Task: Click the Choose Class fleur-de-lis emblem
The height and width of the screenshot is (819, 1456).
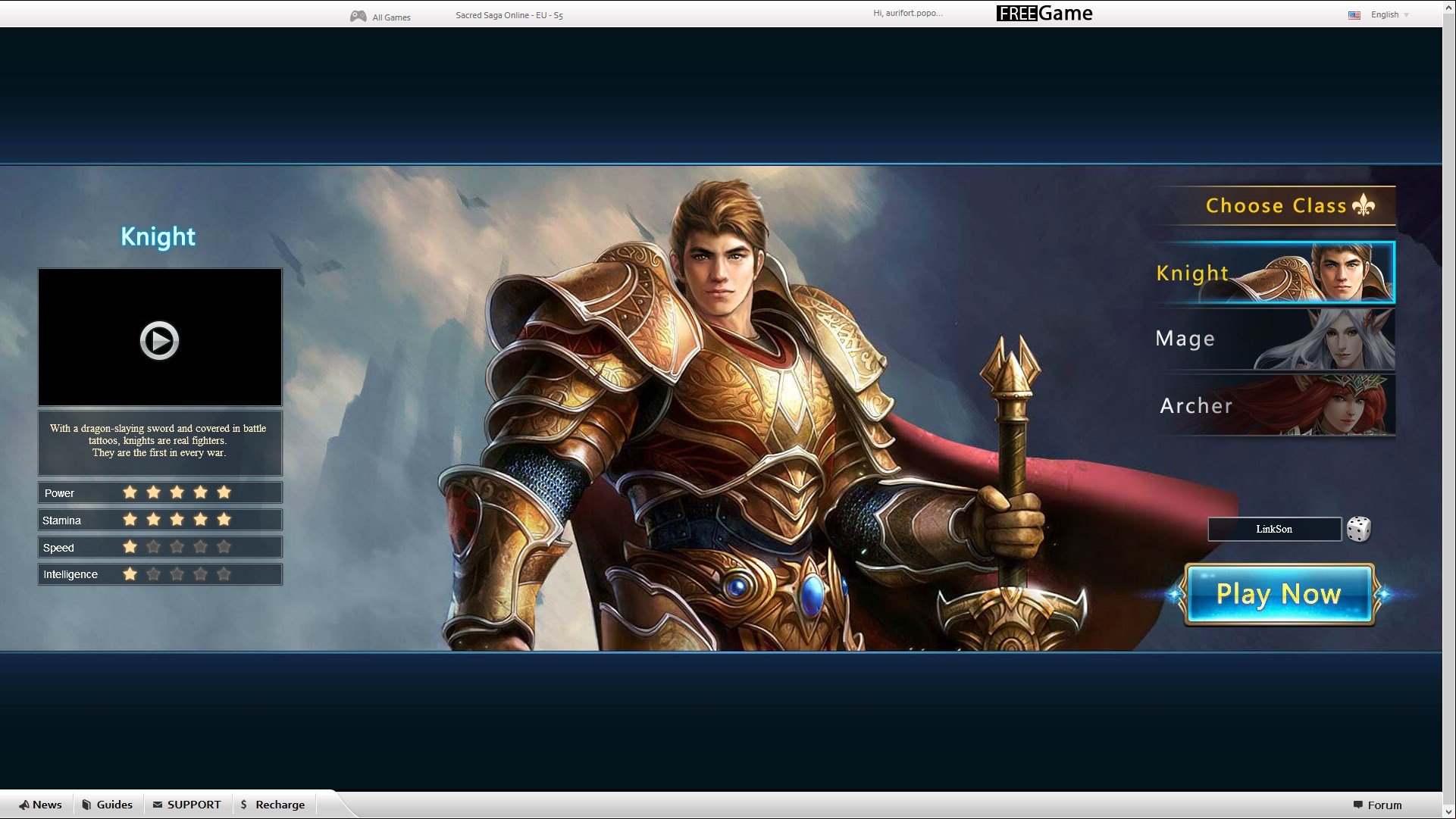Action: click(1363, 205)
